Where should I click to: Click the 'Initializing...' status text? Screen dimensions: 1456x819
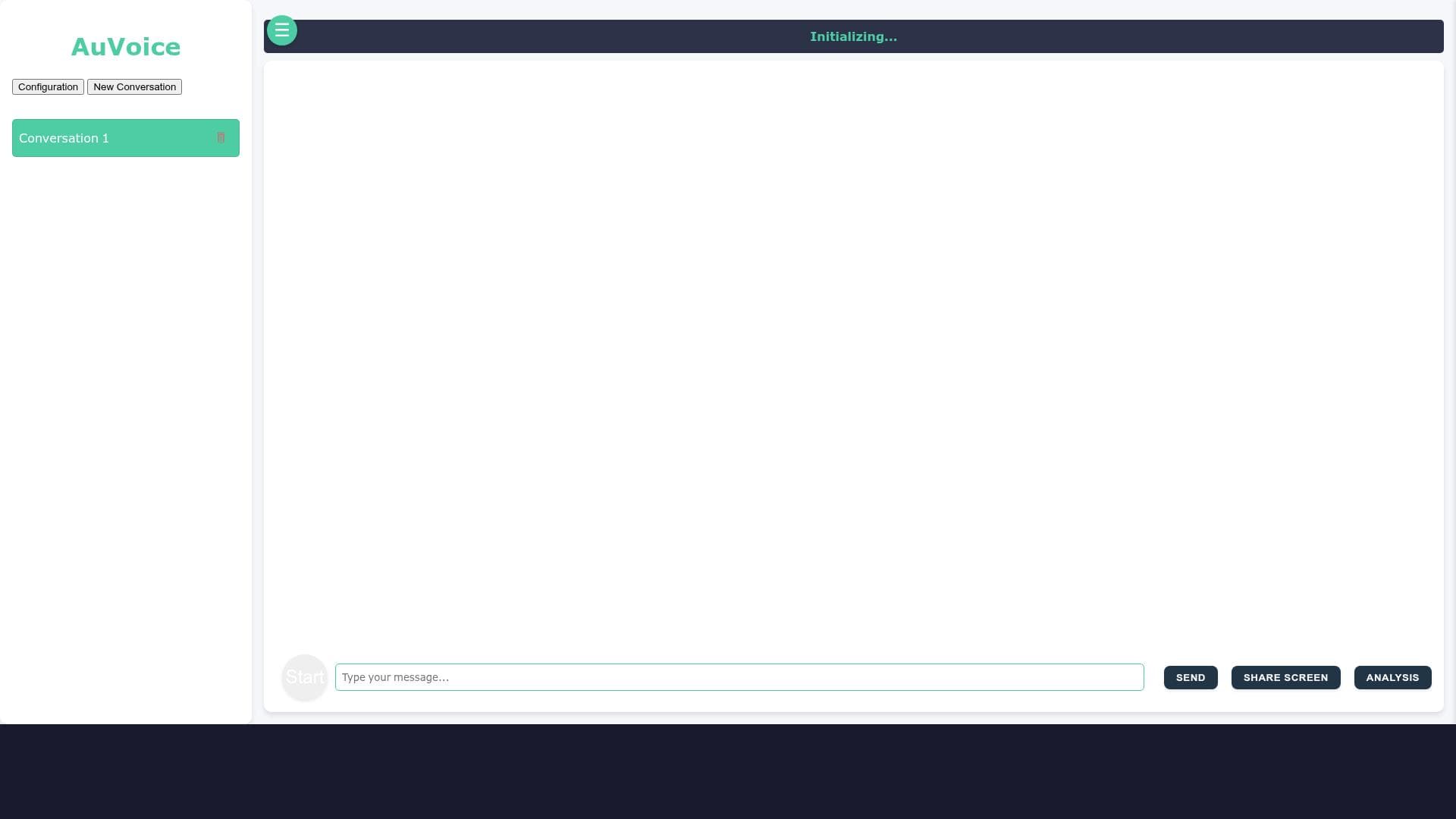tap(853, 36)
